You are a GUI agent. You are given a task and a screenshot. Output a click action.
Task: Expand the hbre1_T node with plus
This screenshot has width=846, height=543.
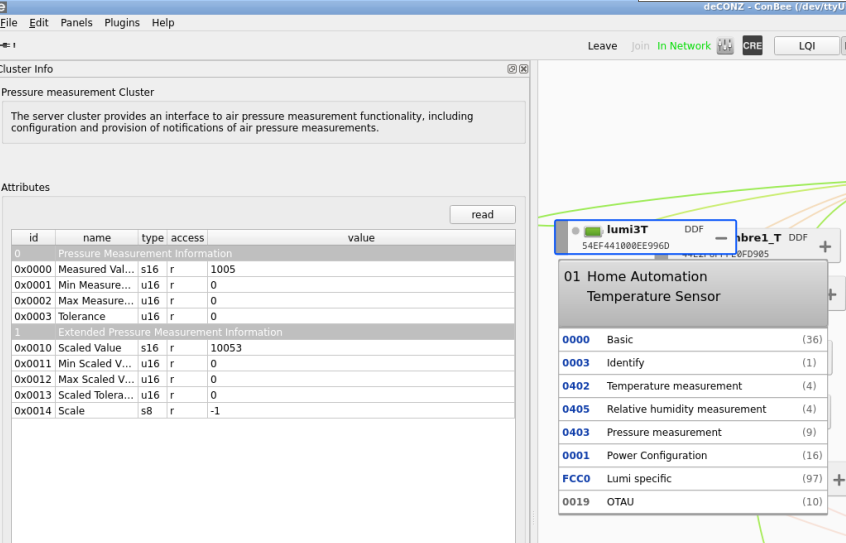coord(825,247)
